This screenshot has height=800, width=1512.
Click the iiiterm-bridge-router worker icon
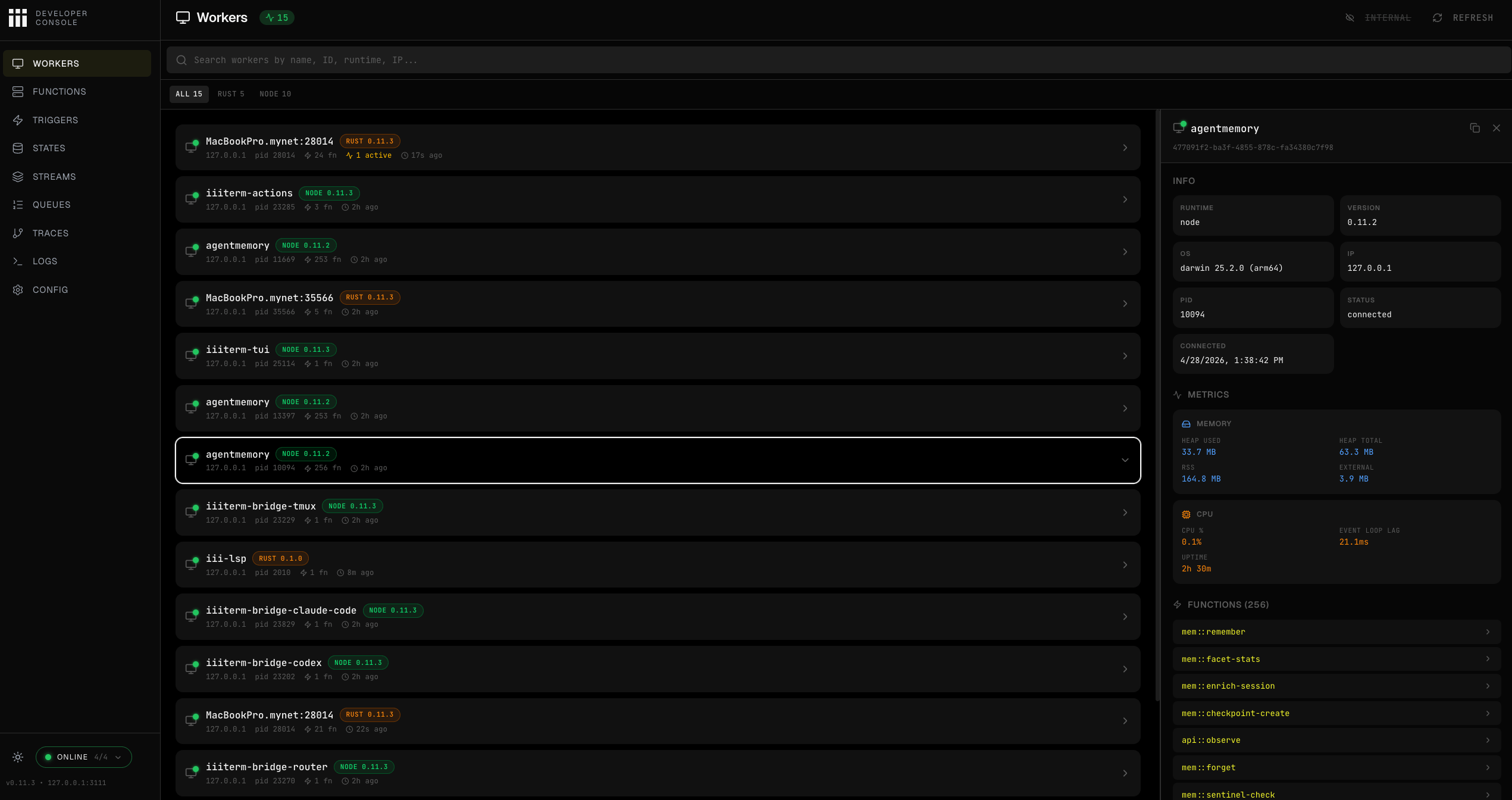192,773
